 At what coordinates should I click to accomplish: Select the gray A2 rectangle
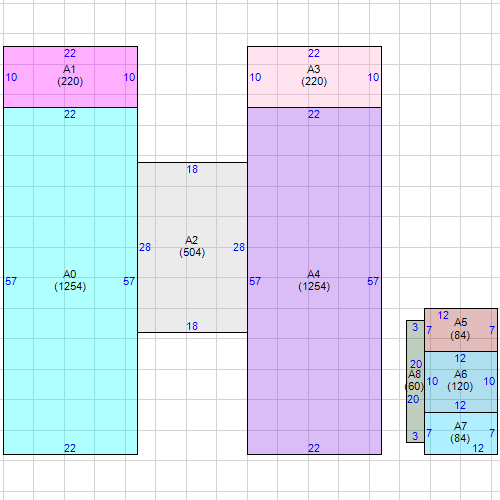(192, 247)
